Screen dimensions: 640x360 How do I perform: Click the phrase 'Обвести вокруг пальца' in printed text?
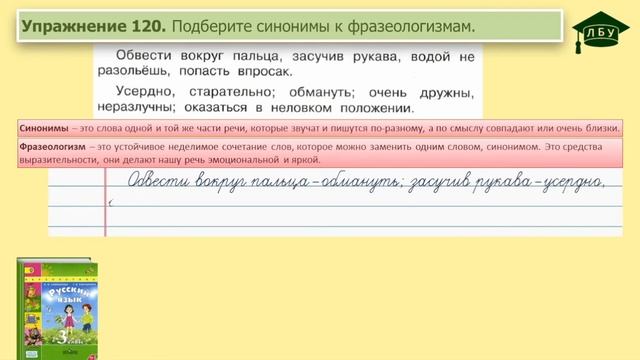(x=199, y=56)
